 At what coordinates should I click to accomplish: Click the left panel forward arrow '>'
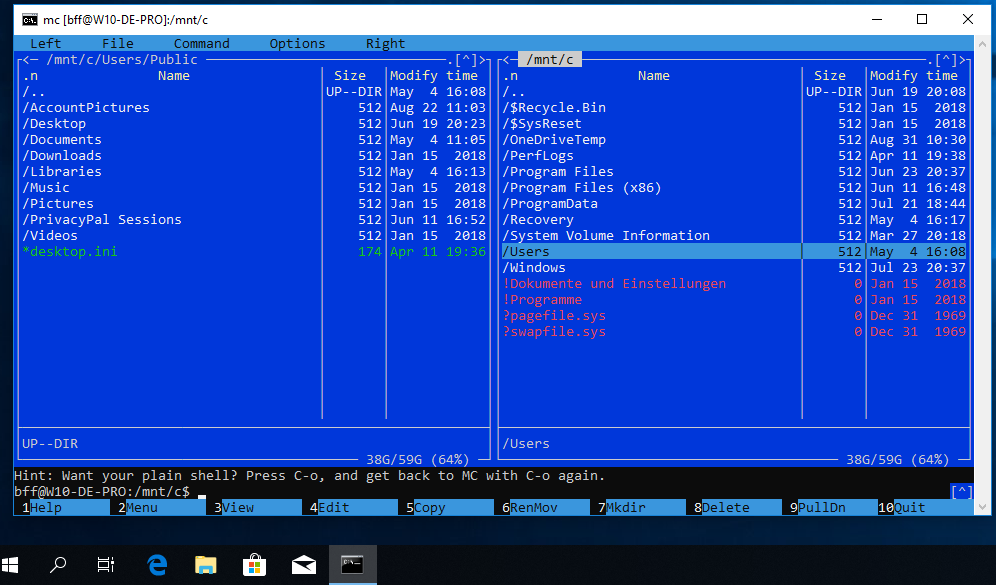click(x=482, y=60)
